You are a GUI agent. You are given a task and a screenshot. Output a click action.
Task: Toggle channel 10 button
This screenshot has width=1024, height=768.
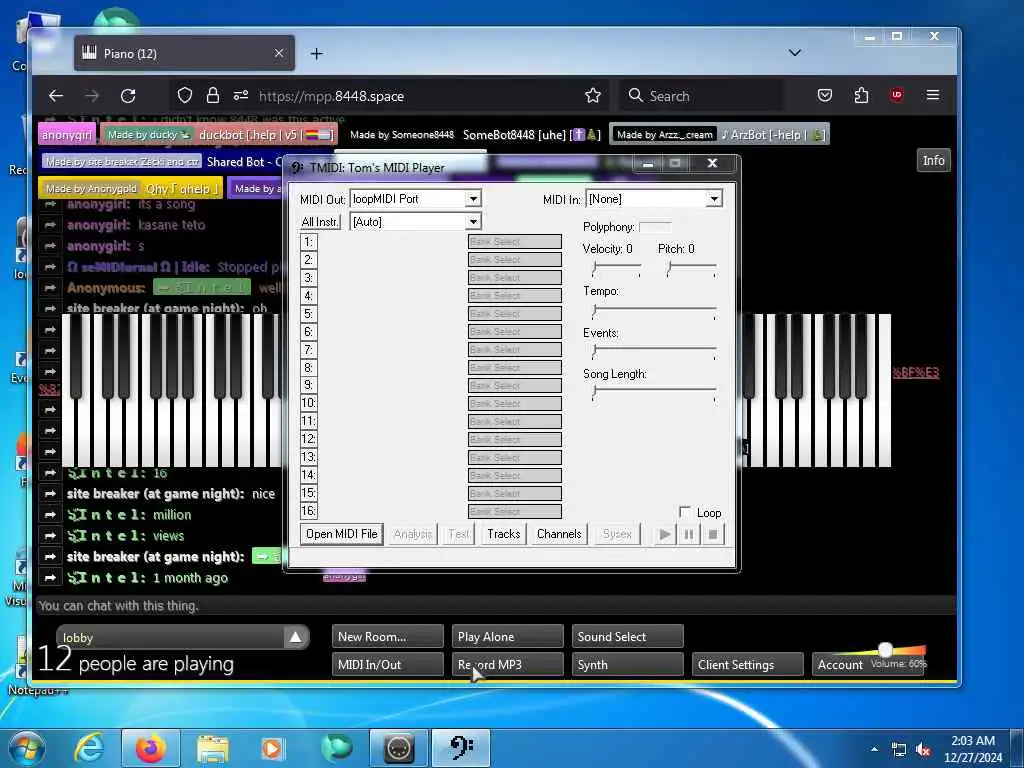click(308, 403)
